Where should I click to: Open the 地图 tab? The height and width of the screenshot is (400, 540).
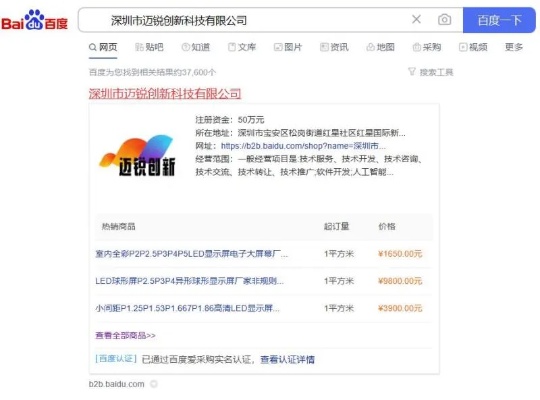[381, 47]
